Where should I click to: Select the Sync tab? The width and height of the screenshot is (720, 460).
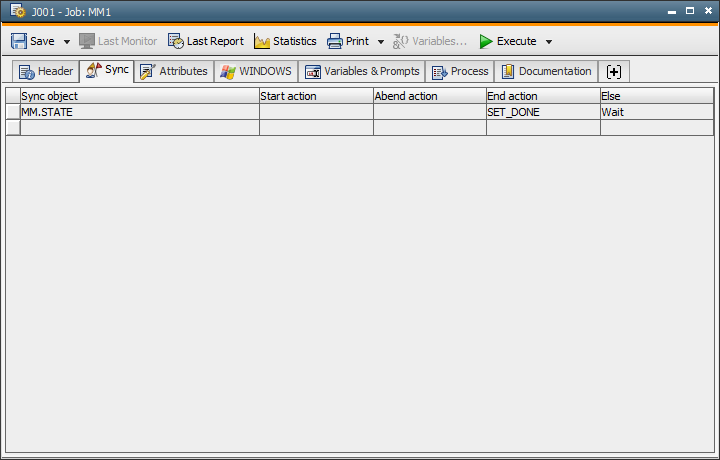(x=107, y=71)
